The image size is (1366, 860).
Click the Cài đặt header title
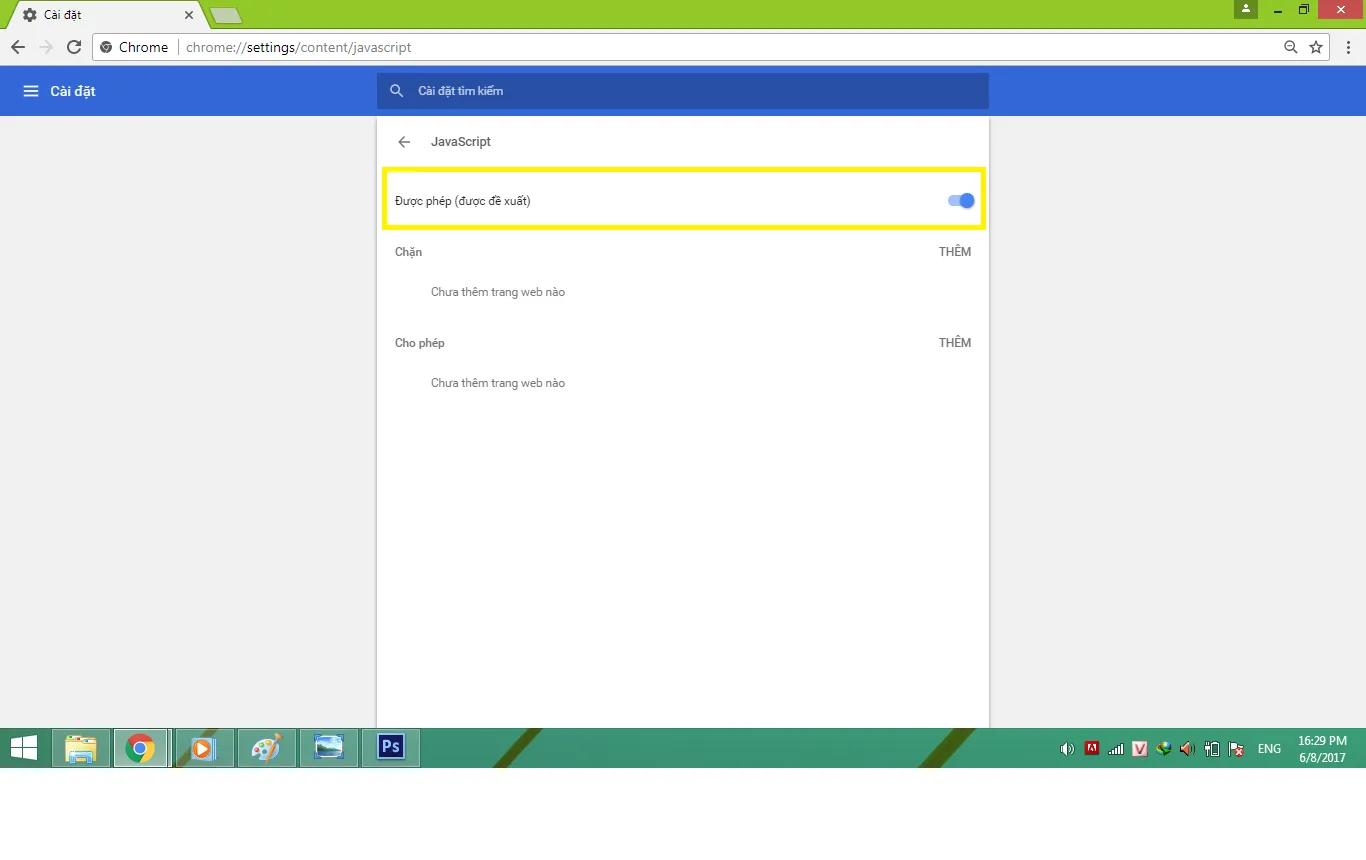(x=73, y=91)
